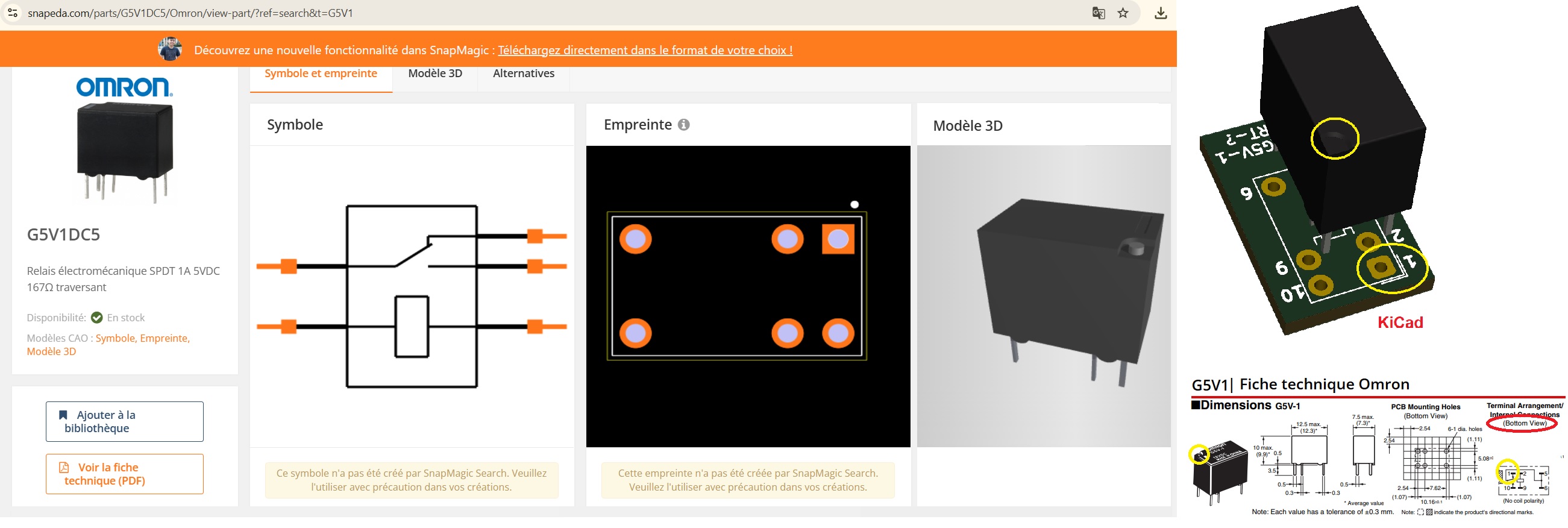Click the Symbole panel heading
This screenshot has height=528, width=1568.
tap(295, 125)
